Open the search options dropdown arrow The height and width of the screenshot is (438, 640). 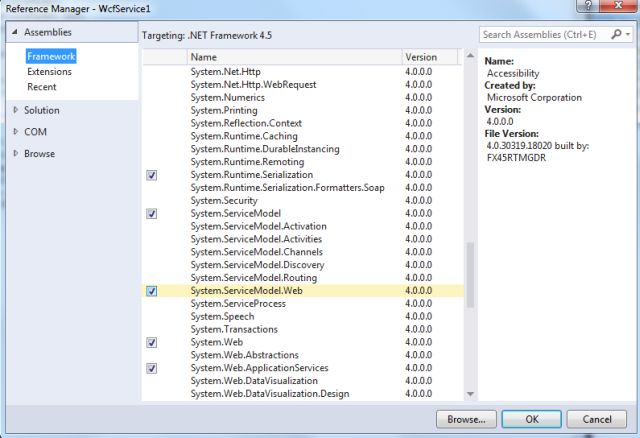click(x=628, y=35)
